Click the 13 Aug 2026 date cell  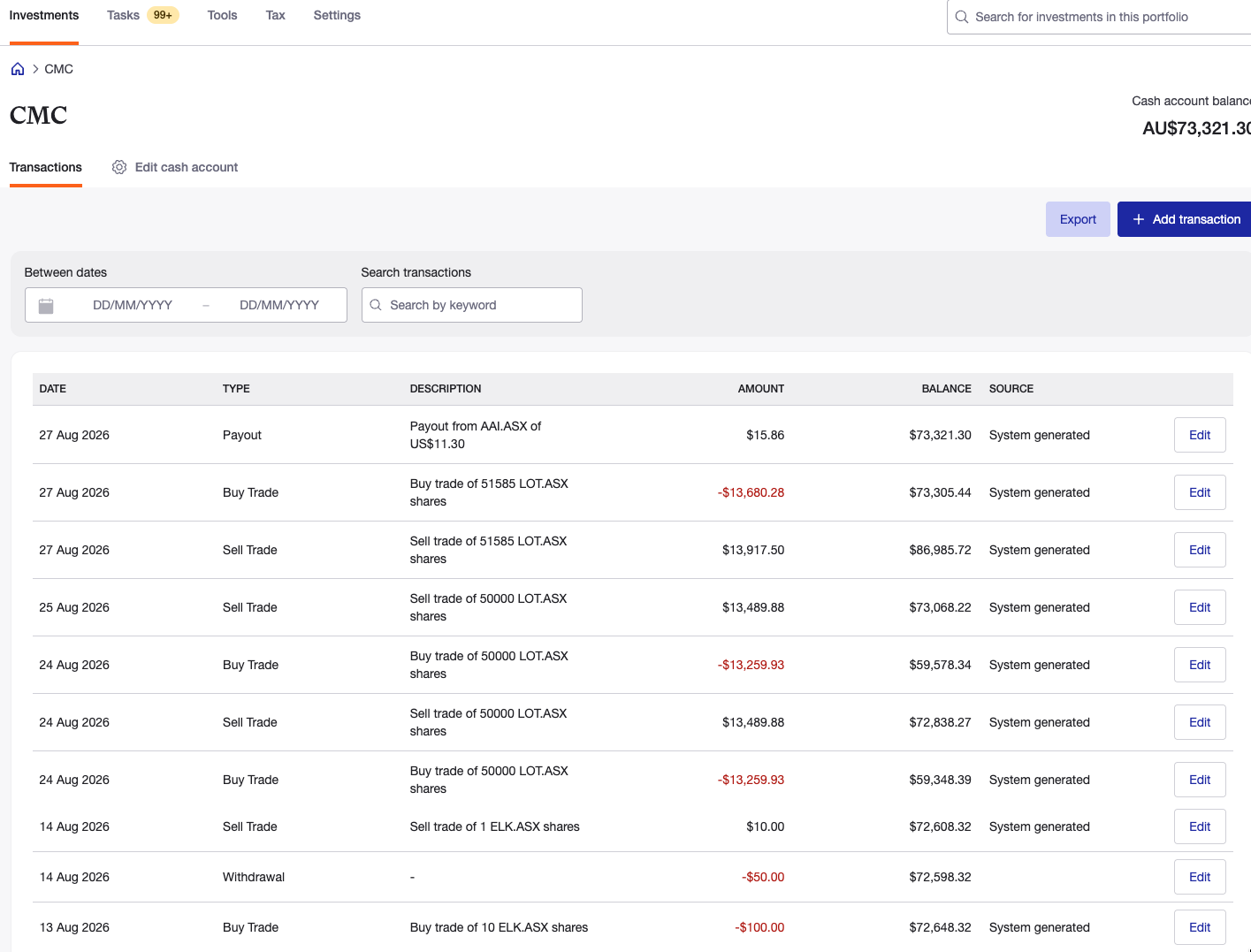74,927
